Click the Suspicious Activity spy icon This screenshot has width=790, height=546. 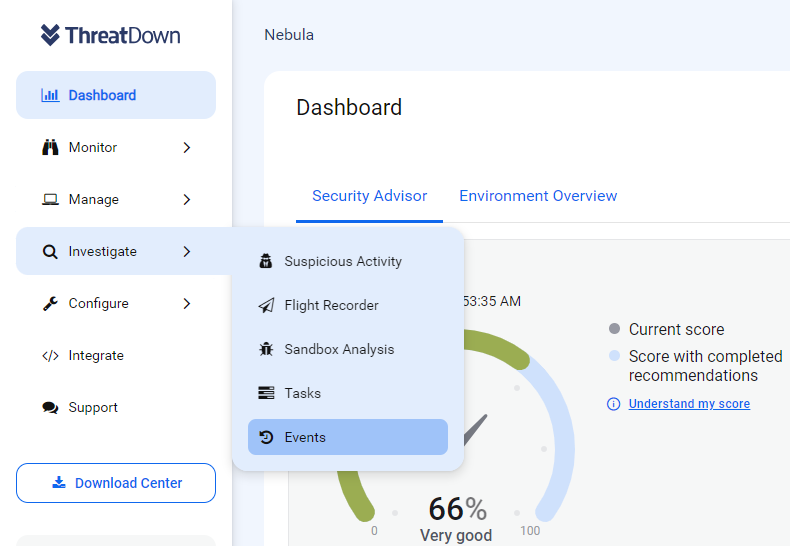click(266, 261)
